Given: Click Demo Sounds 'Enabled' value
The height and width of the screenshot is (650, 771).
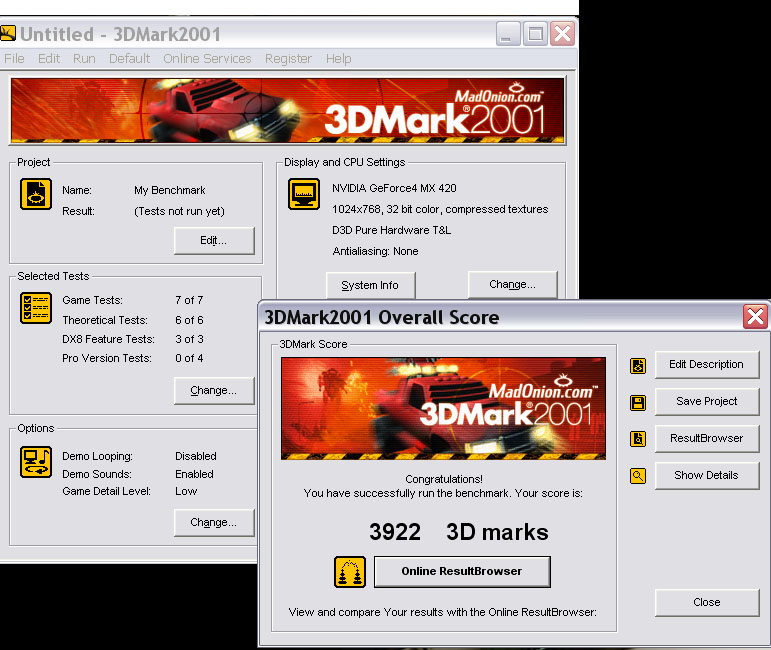Looking at the screenshot, I should tap(194, 474).
